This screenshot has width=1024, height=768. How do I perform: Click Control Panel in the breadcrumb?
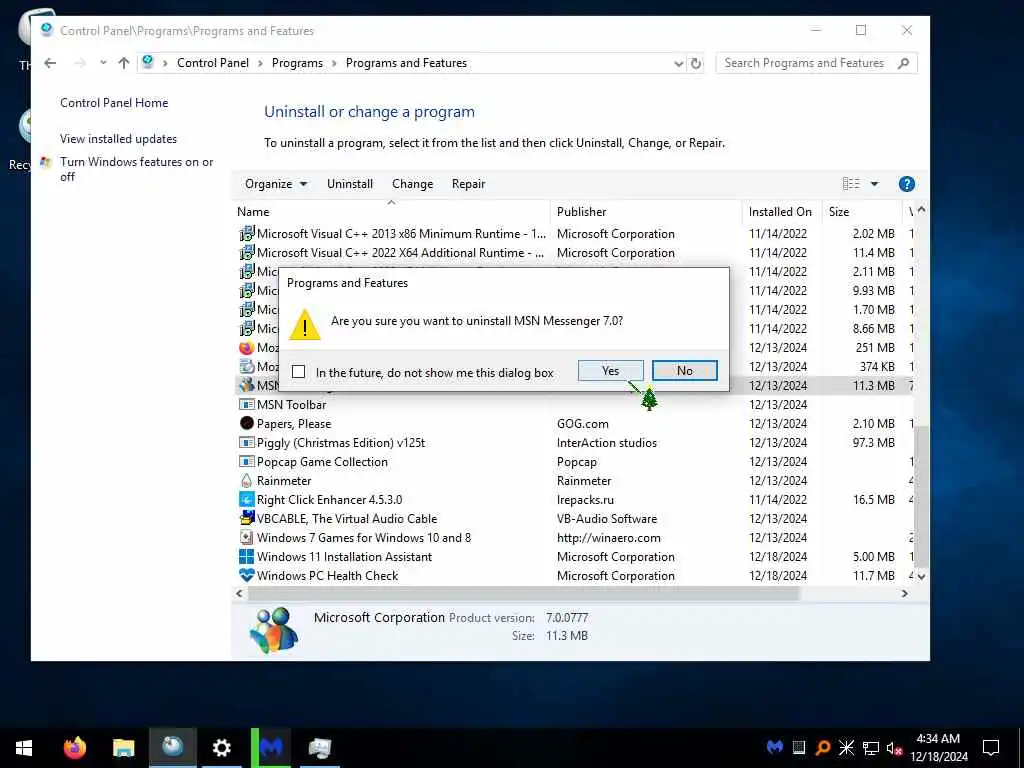(212, 63)
